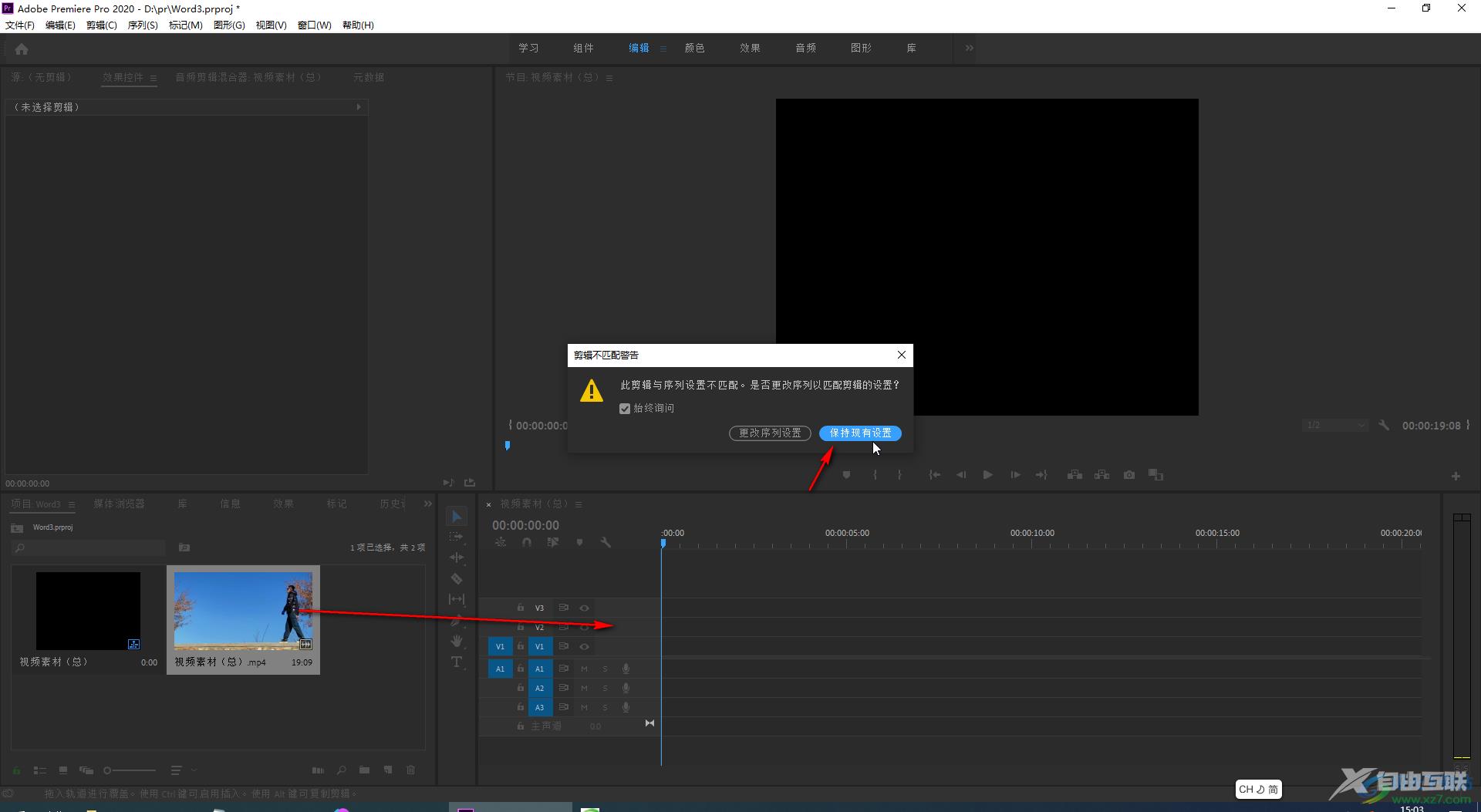Toggle nest sequence insert icon in timeline
The height and width of the screenshot is (812, 1481).
pyautogui.click(x=501, y=543)
